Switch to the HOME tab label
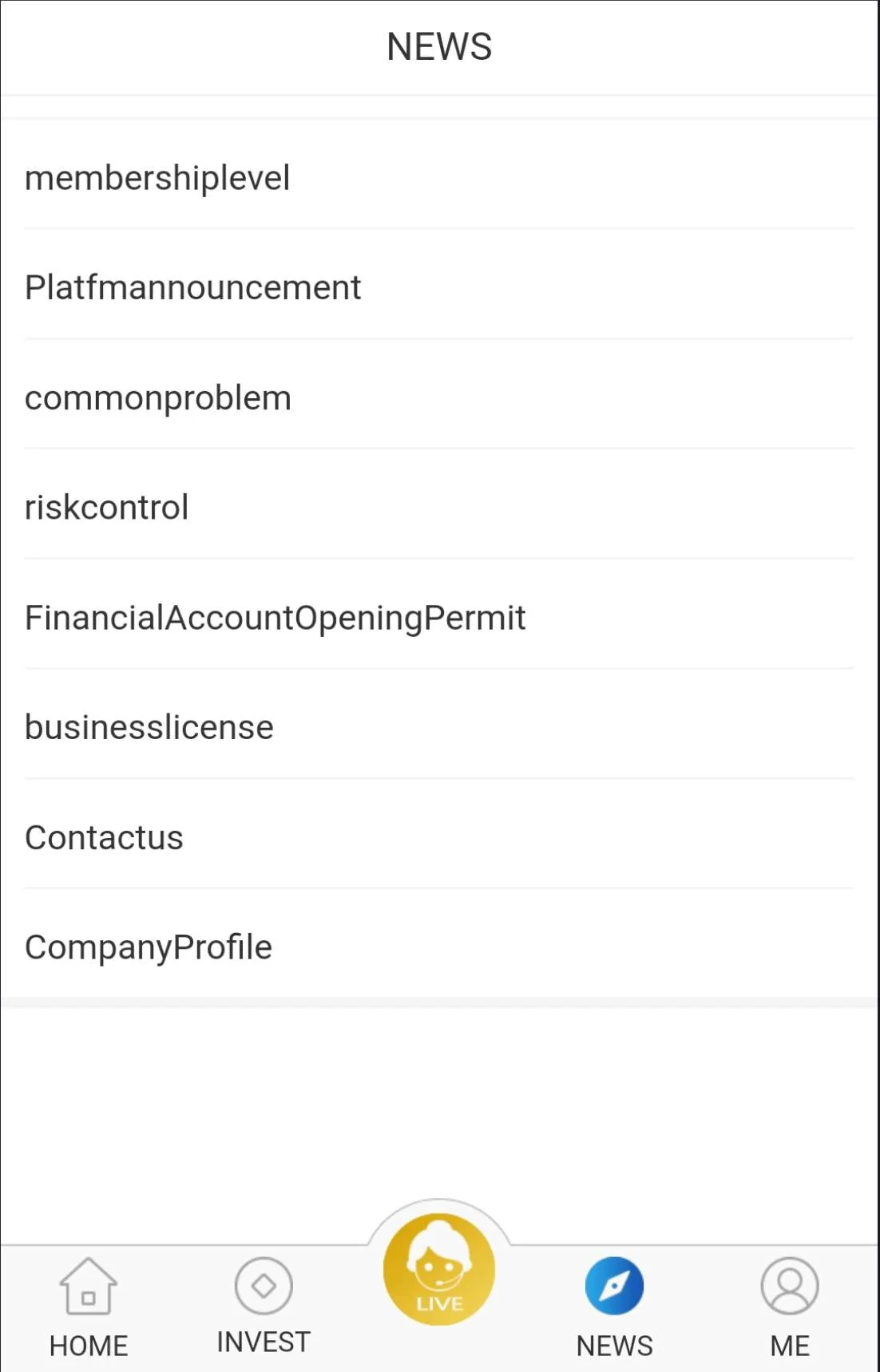The image size is (880, 1372). coord(89,1346)
